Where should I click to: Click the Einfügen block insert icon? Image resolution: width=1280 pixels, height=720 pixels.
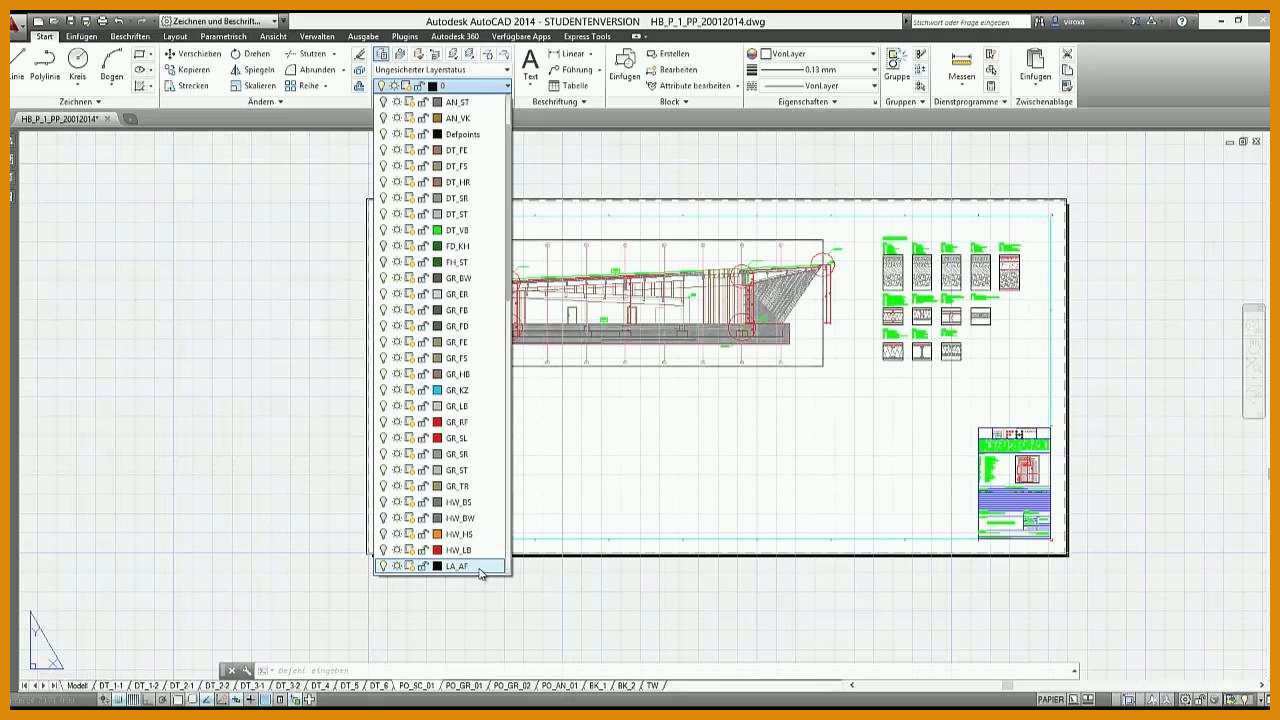coord(625,65)
